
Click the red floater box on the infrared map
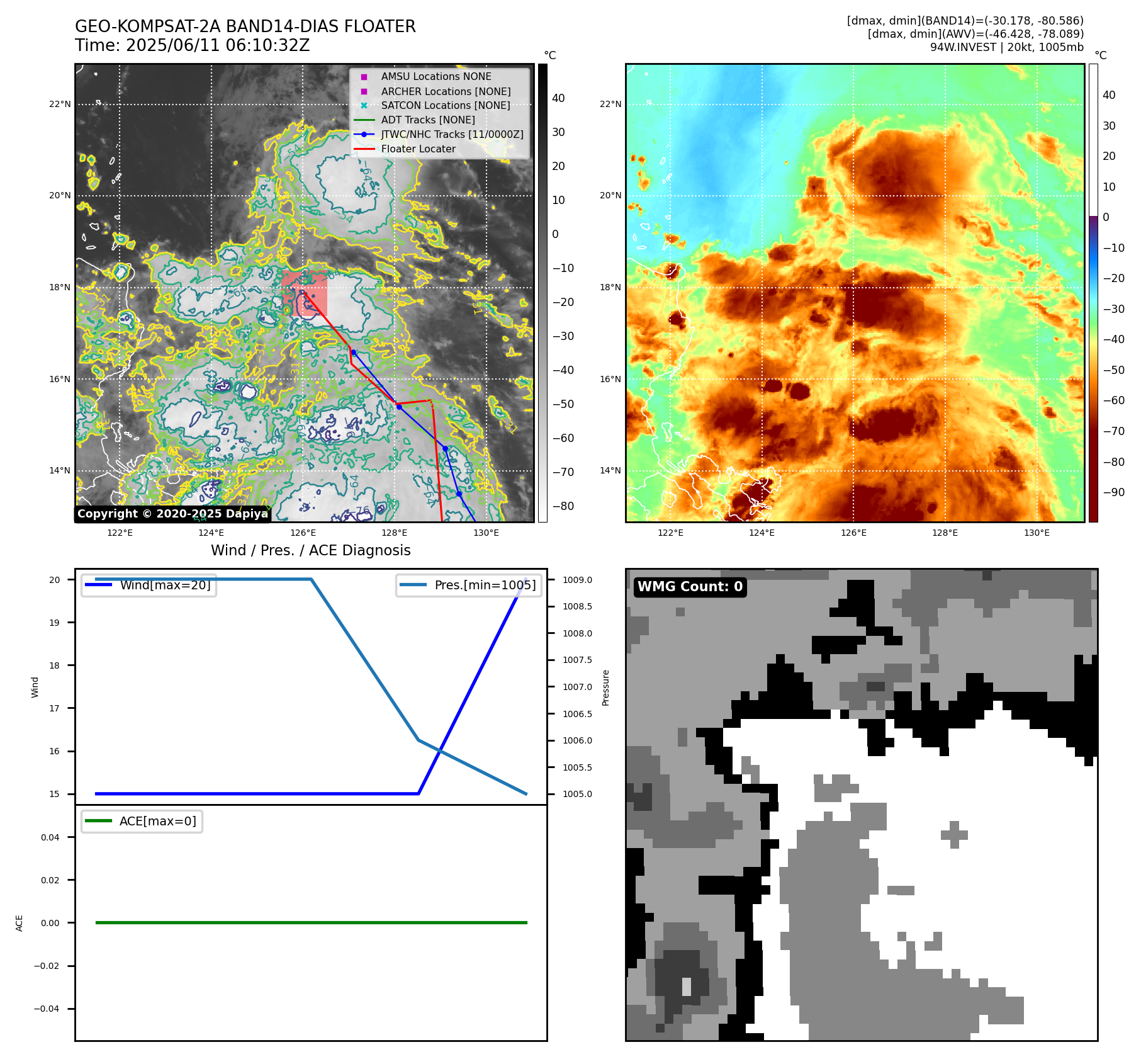305,293
